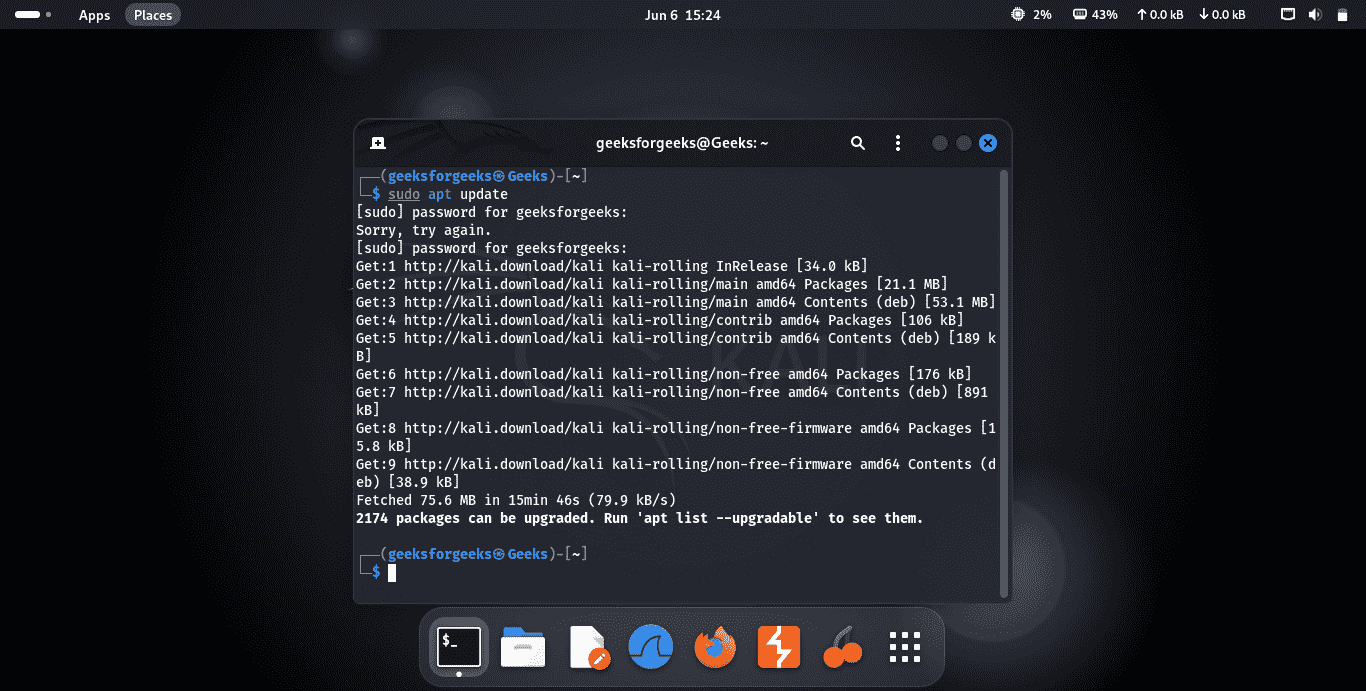
Task: Check the memory usage indicator at 43%
Action: click(1095, 15)
